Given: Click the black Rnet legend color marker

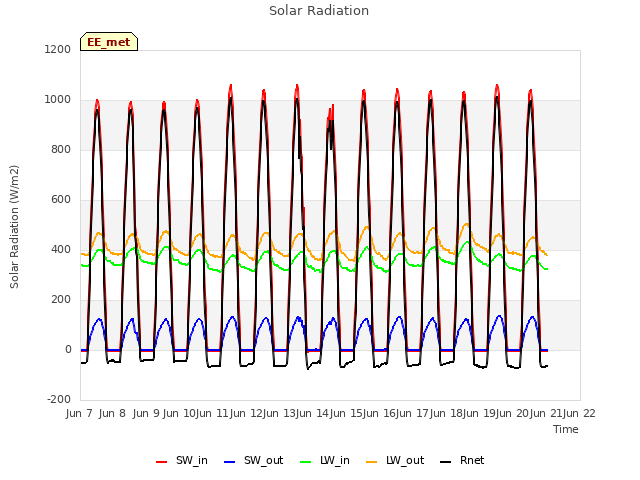Looking at the screenshot, I should 446,462.
